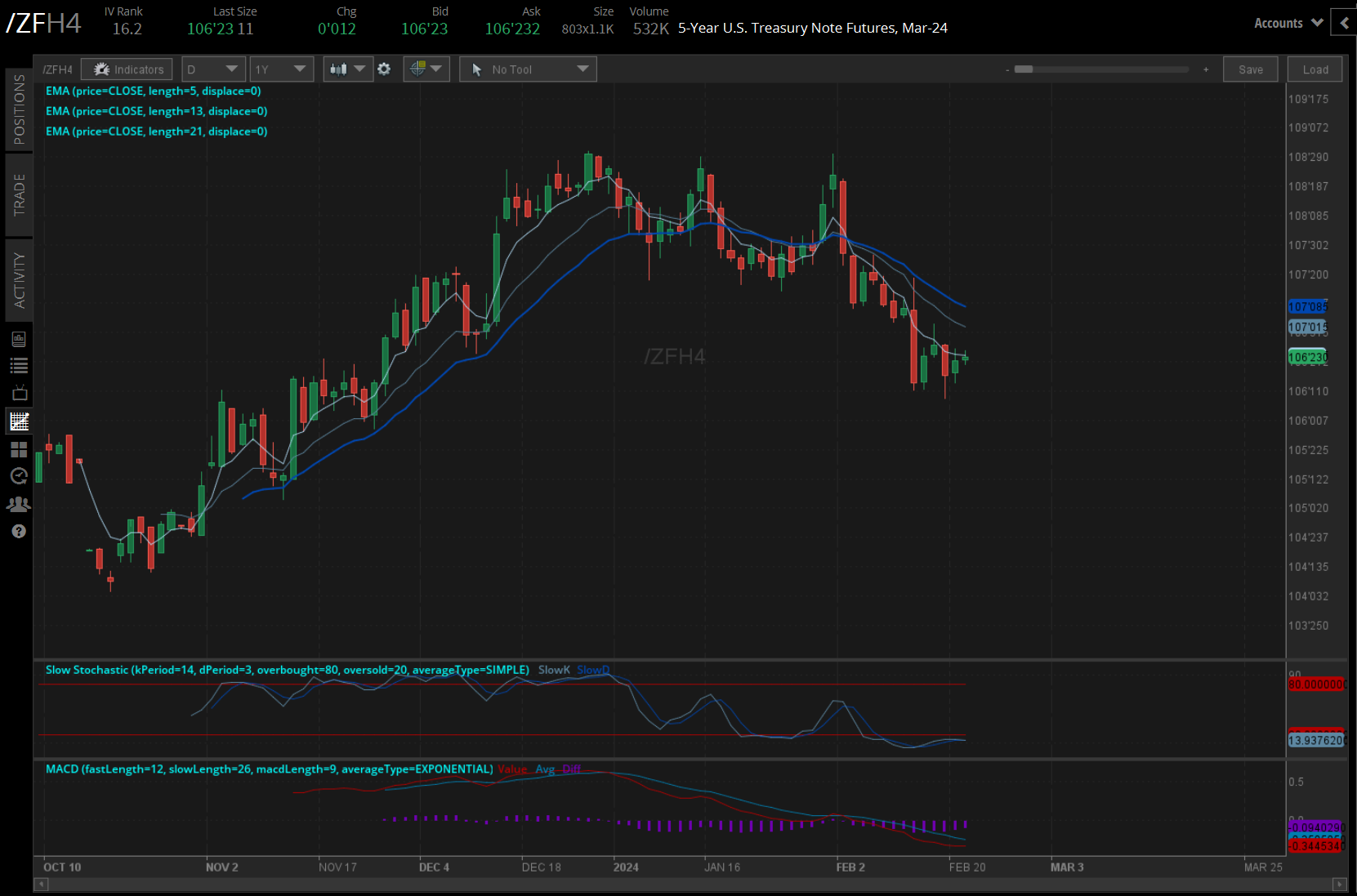
Task: Open the watchlist icon in sidebar
Action: tap(19, 366)
